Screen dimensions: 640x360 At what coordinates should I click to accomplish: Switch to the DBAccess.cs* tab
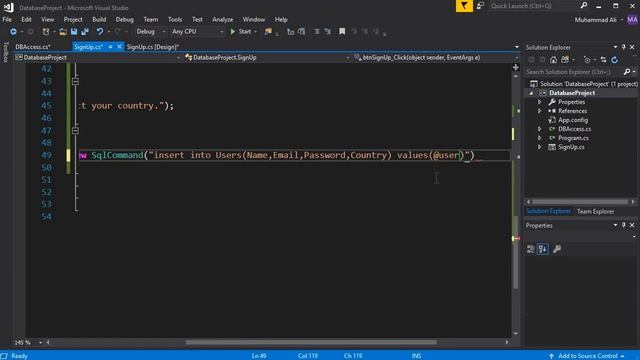pos(33,47)
